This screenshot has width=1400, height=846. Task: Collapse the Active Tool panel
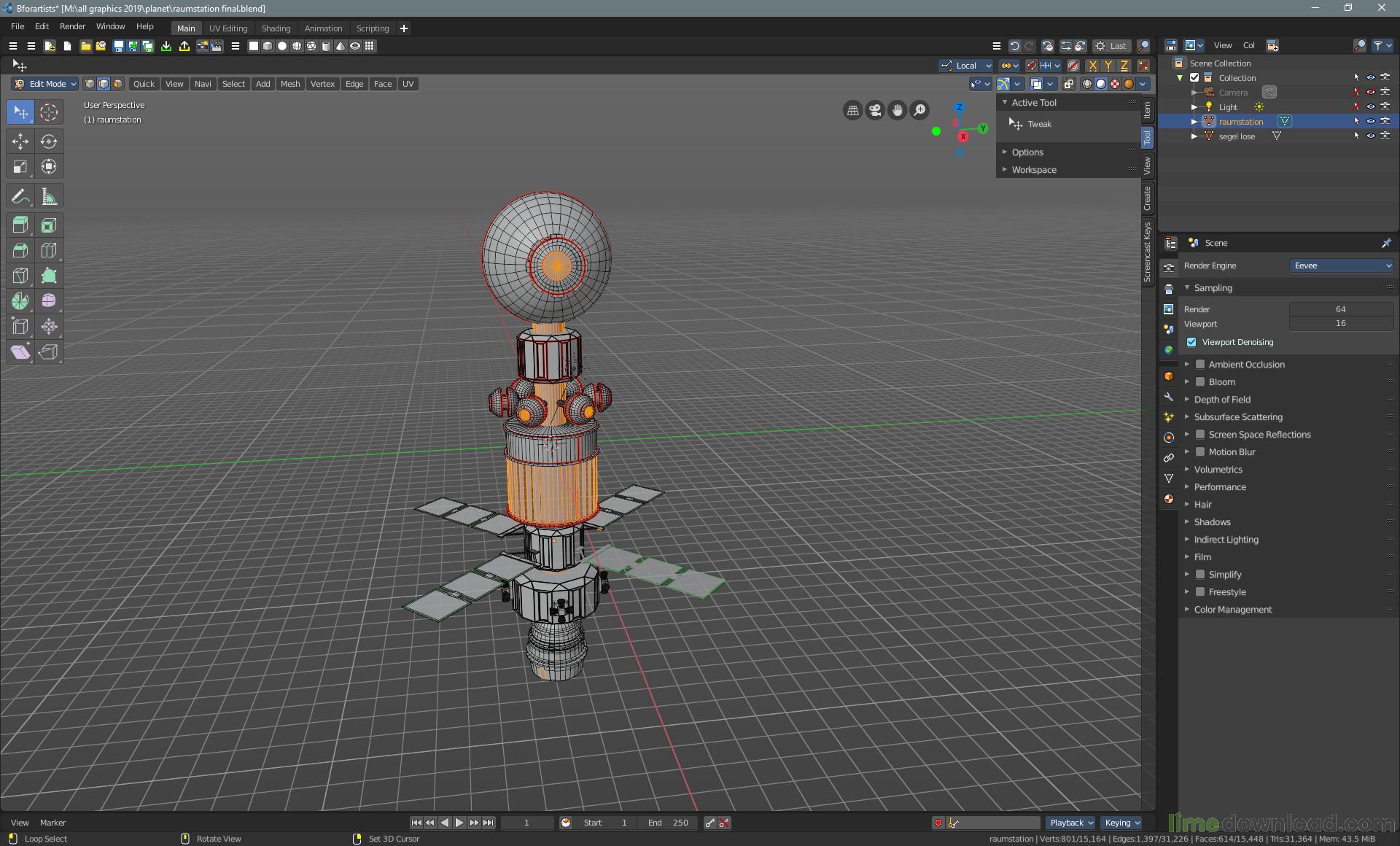click(x=1005, y=102)
